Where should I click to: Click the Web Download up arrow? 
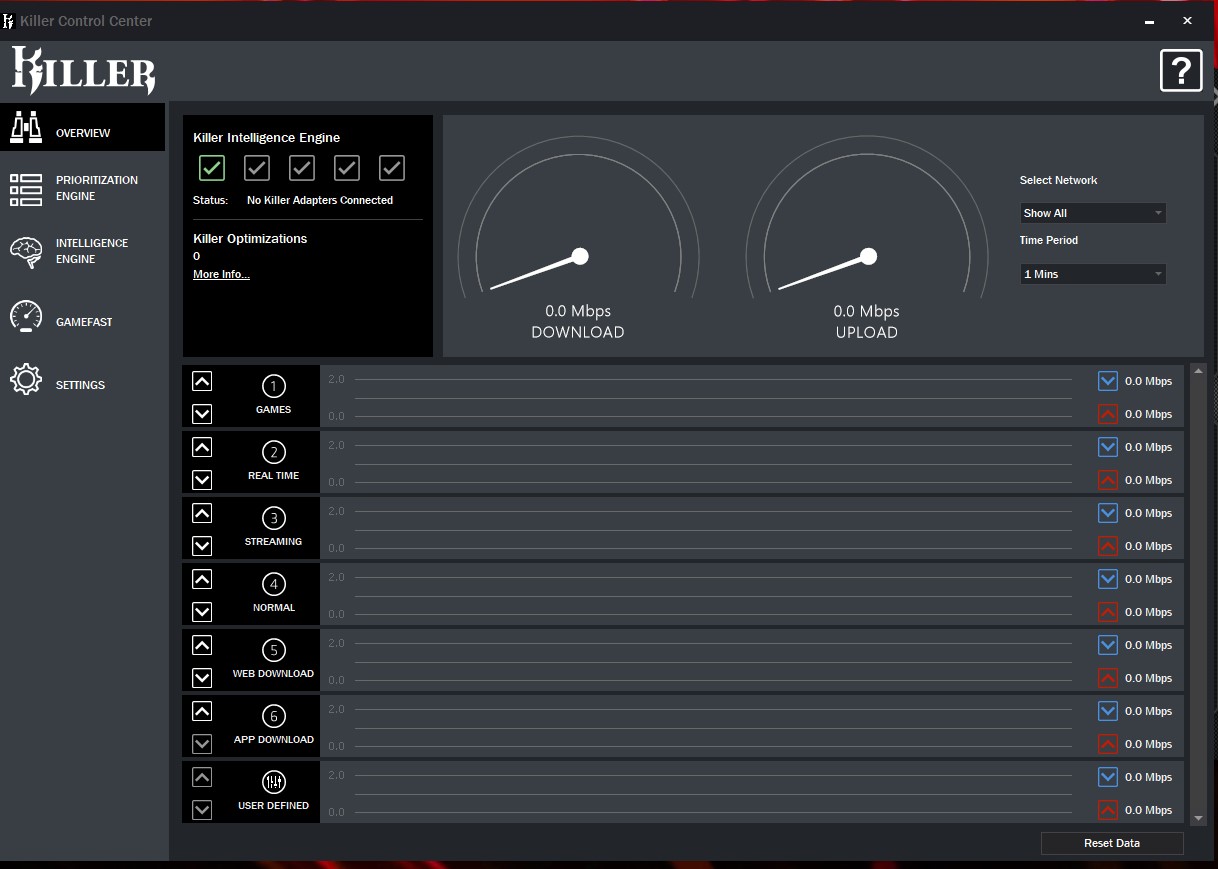202,645
